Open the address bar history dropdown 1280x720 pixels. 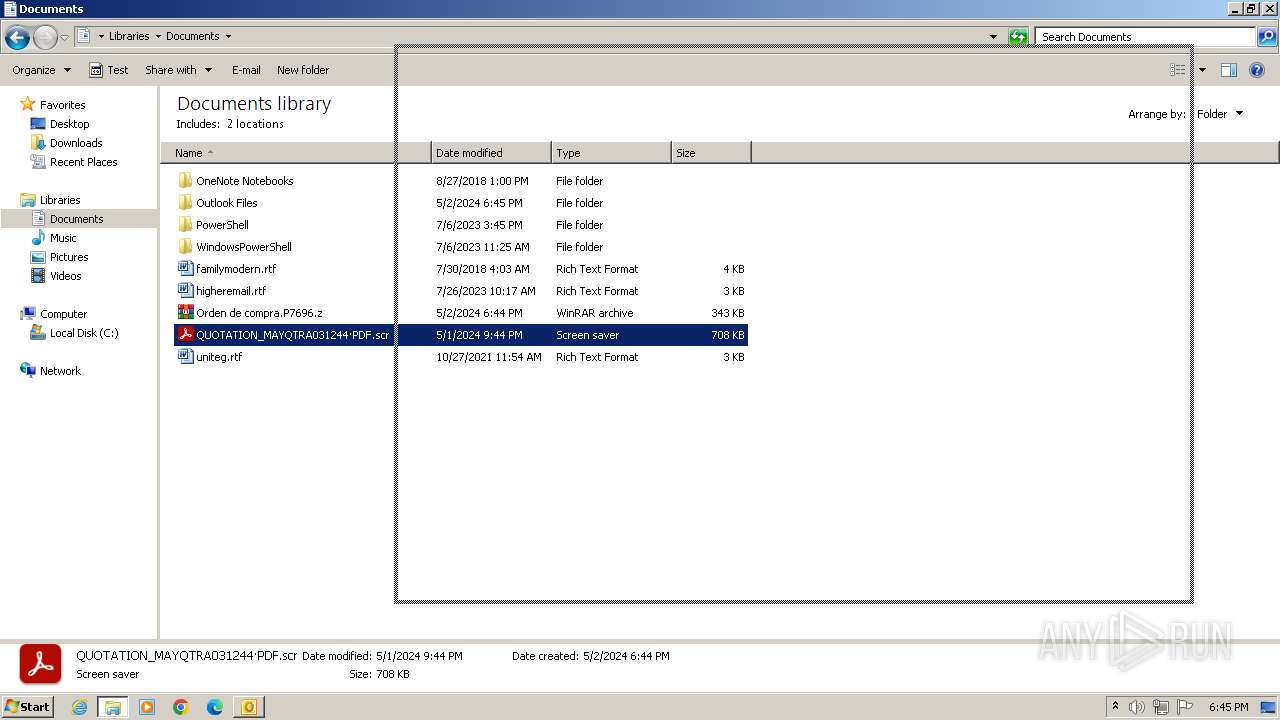(993, 37)
